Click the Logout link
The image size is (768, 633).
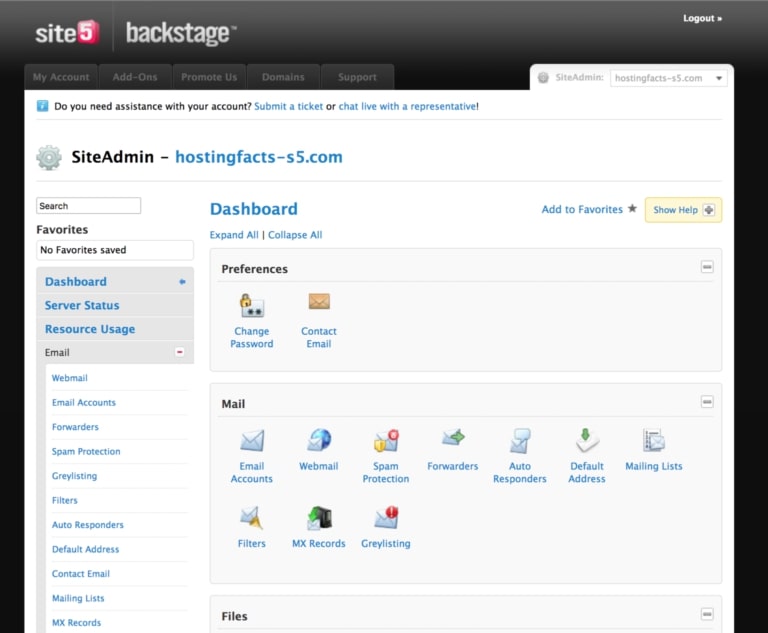click(702, 19)
